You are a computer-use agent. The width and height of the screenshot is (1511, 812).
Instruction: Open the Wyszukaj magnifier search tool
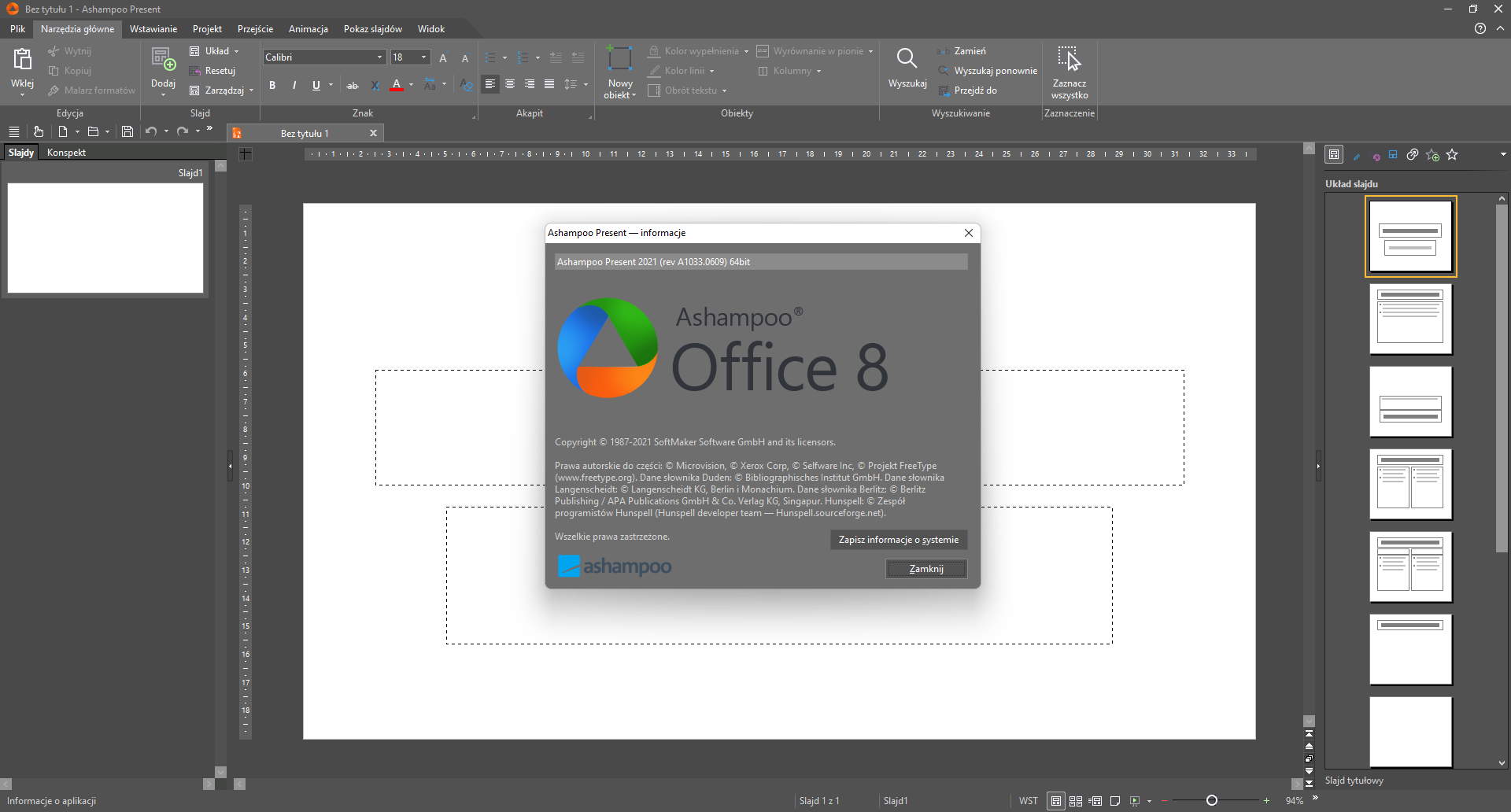coord(907,59)
